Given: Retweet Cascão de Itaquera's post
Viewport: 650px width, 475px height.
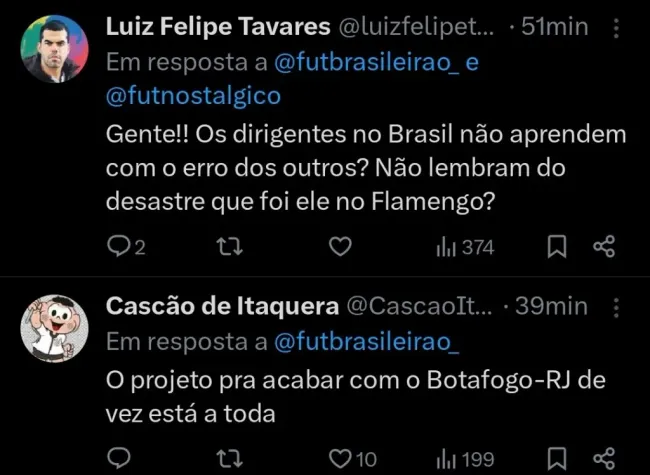Looking at the screenshot, I should 228,459.
